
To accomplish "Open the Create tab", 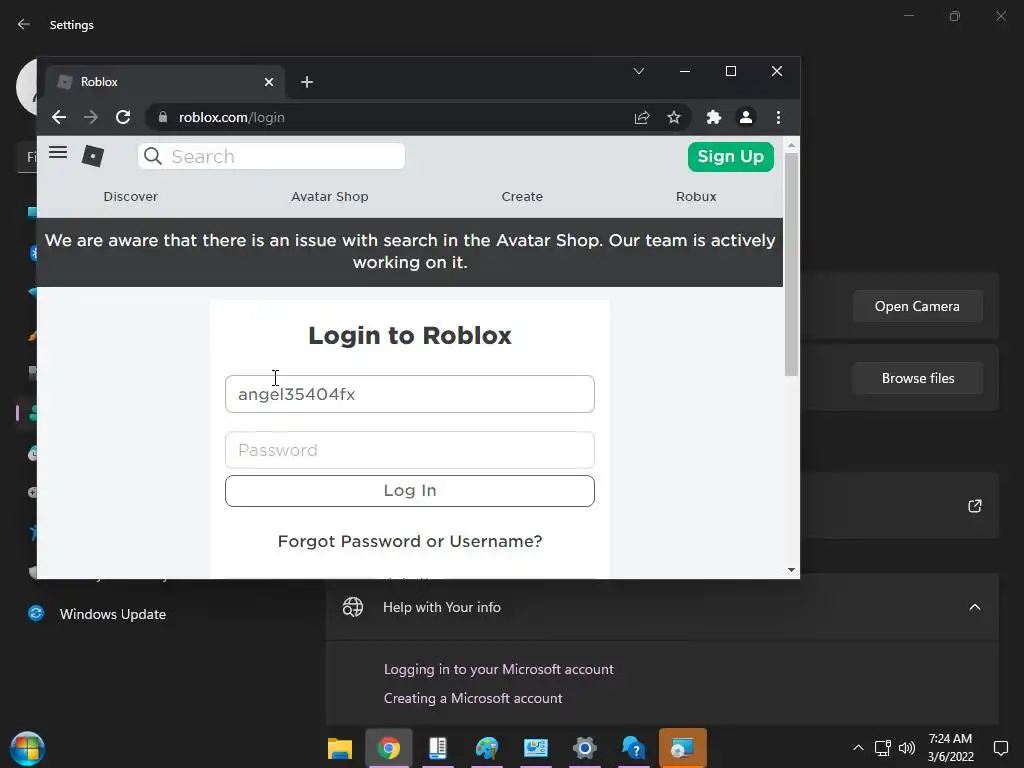I will (522, 197).
